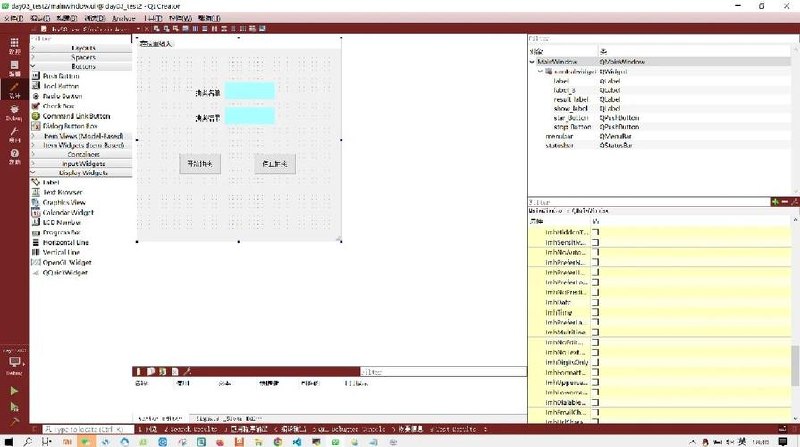Click the upper cyan label in form
This screenshot has width=800, height=447.
249,91
